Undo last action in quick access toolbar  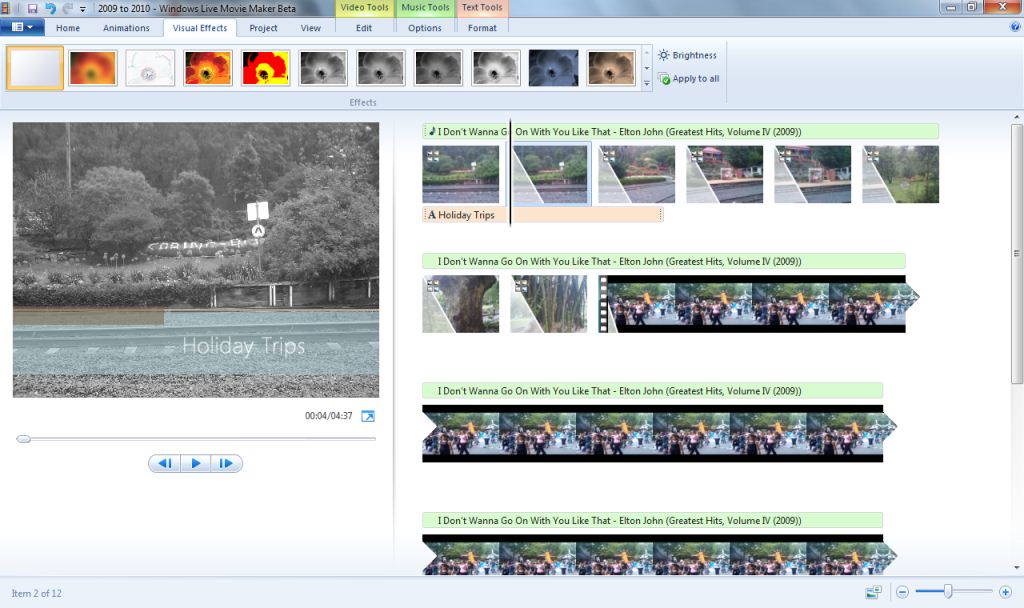[x=50, y=8]
